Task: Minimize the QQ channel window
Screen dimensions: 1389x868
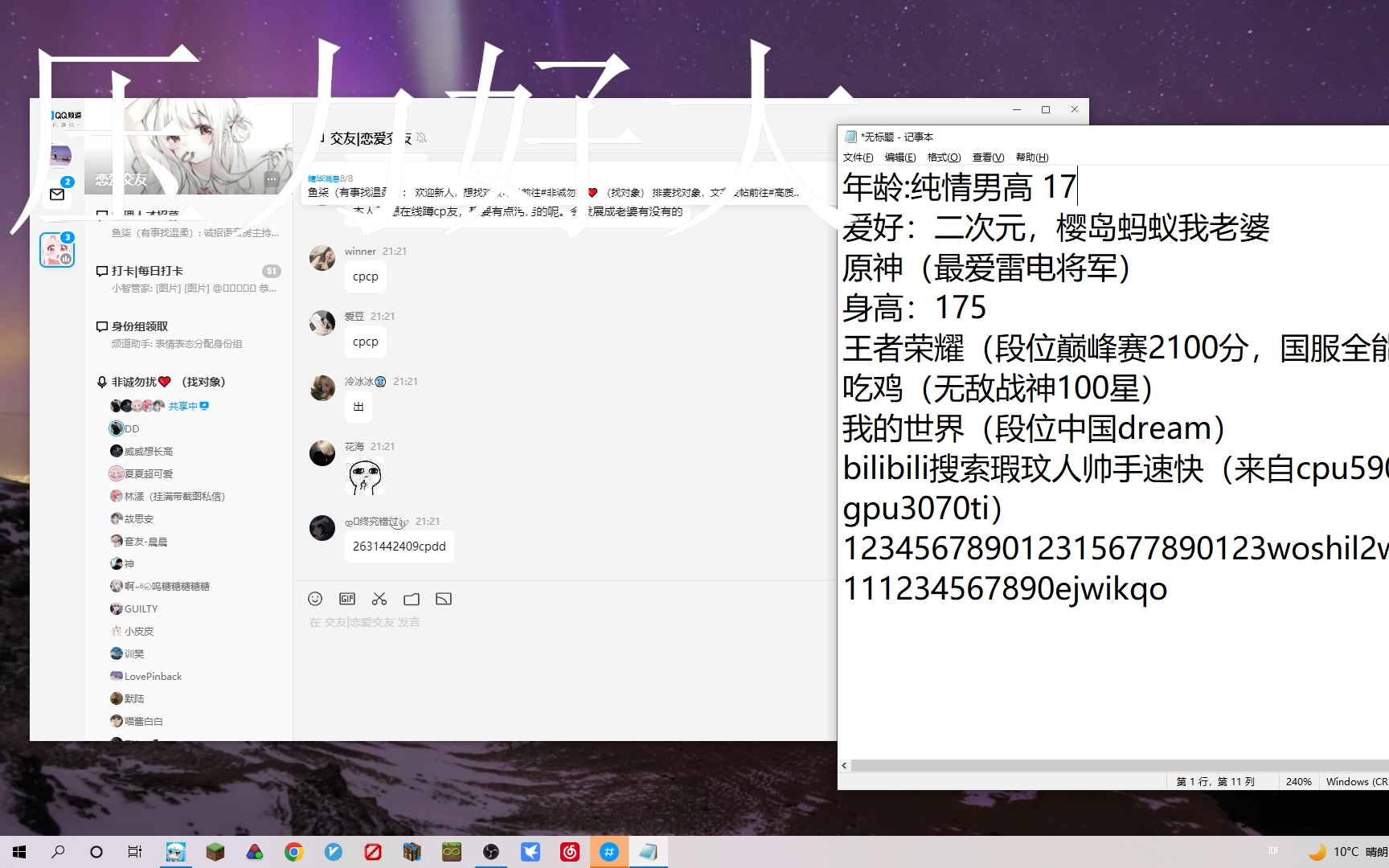Action: (x=1017, y=109)
